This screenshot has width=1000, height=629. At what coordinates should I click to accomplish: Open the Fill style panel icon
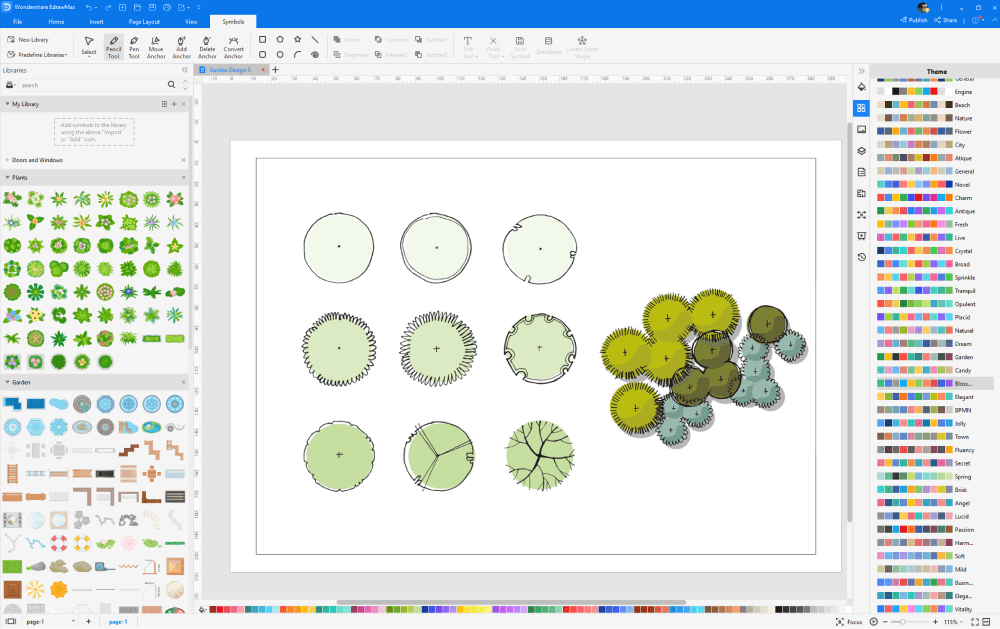pyautogui.click(x=862, y=87)
